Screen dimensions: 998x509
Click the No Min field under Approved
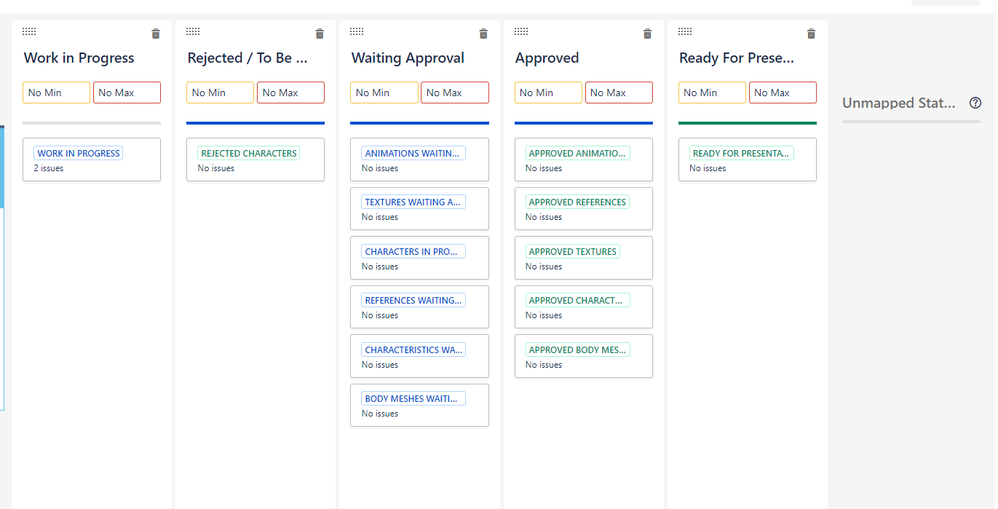pos(549,93)
